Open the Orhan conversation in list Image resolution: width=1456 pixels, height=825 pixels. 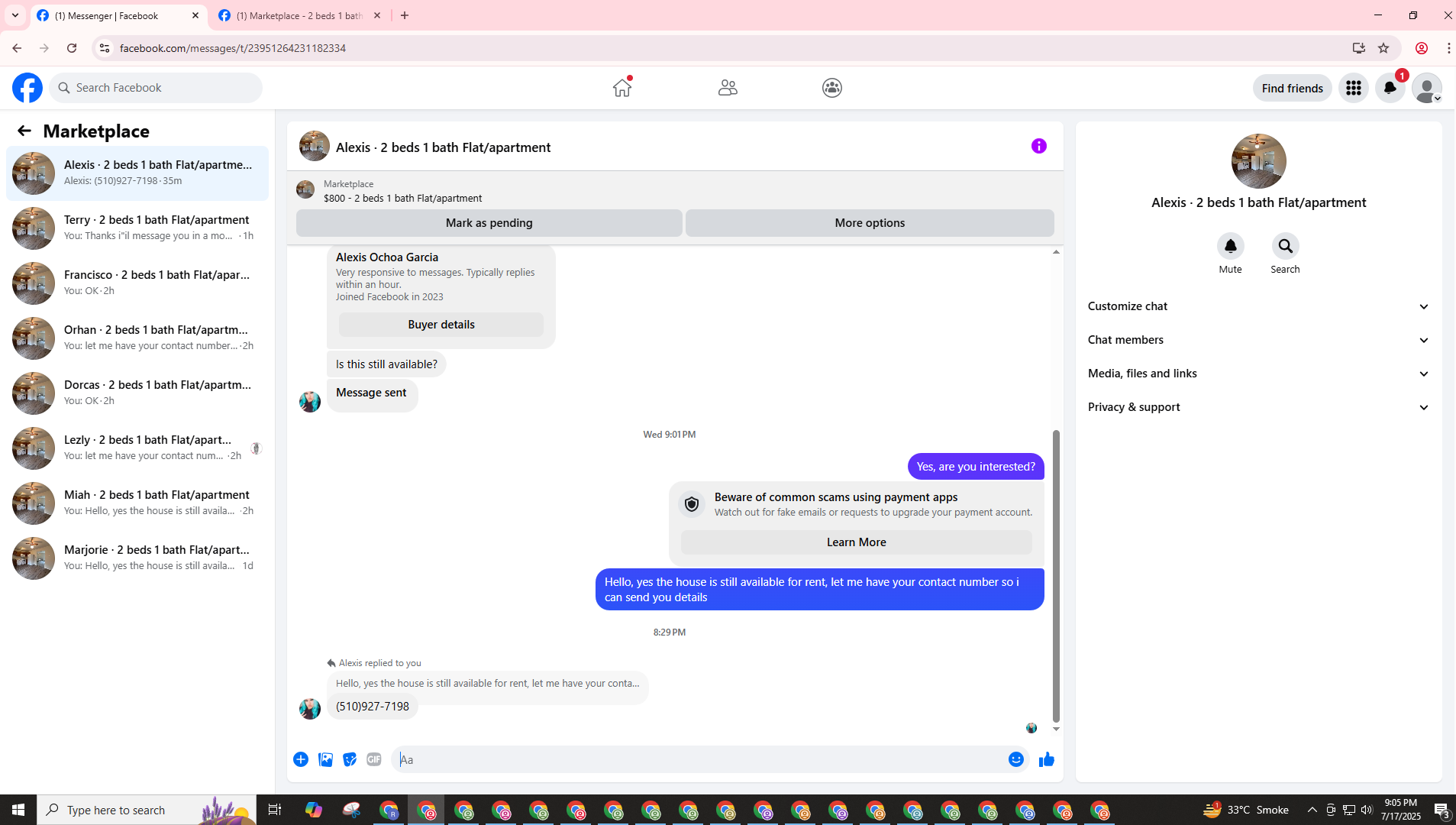click(137, 338)
